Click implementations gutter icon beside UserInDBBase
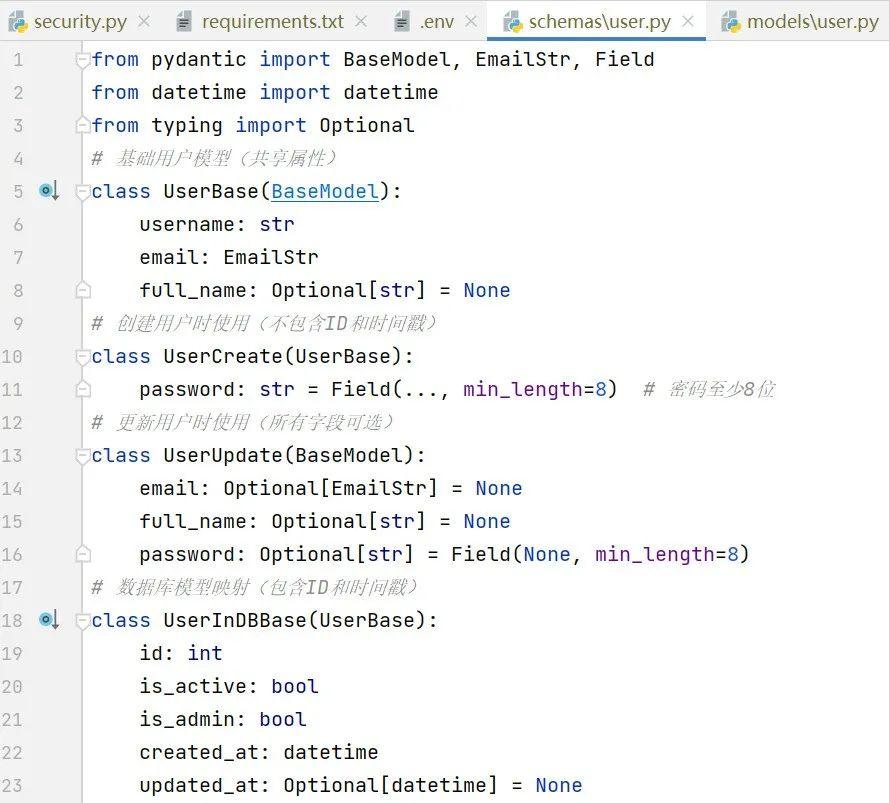The image size is (889, 803). click(48, 620)
